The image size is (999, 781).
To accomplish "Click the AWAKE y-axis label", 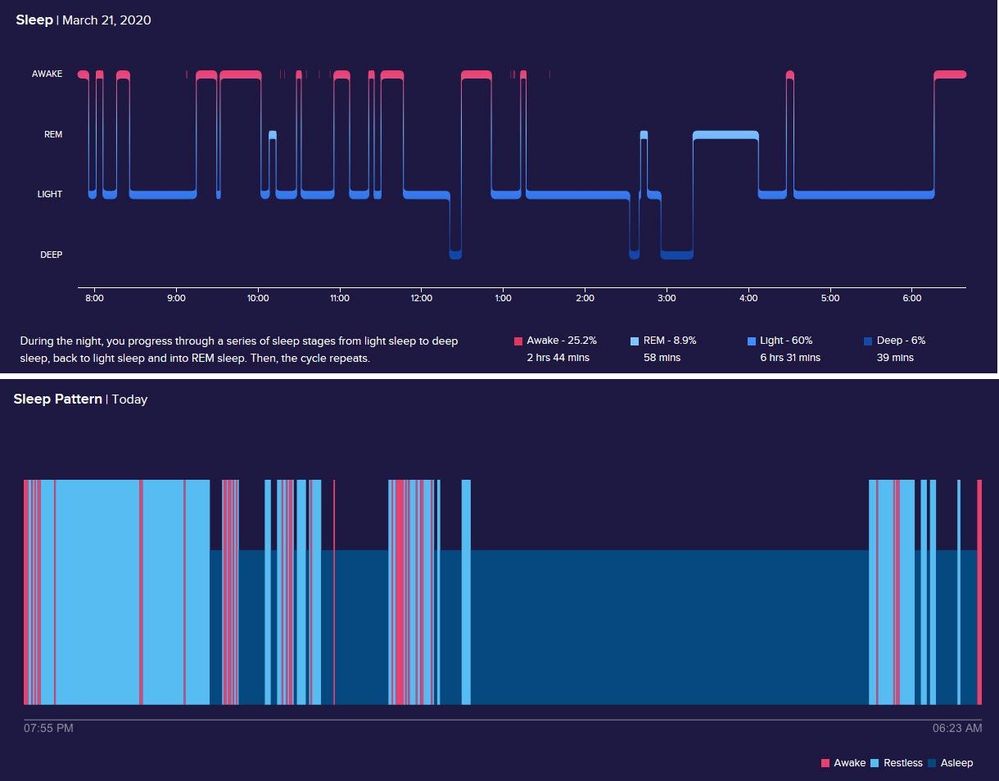I will [47, 74].
